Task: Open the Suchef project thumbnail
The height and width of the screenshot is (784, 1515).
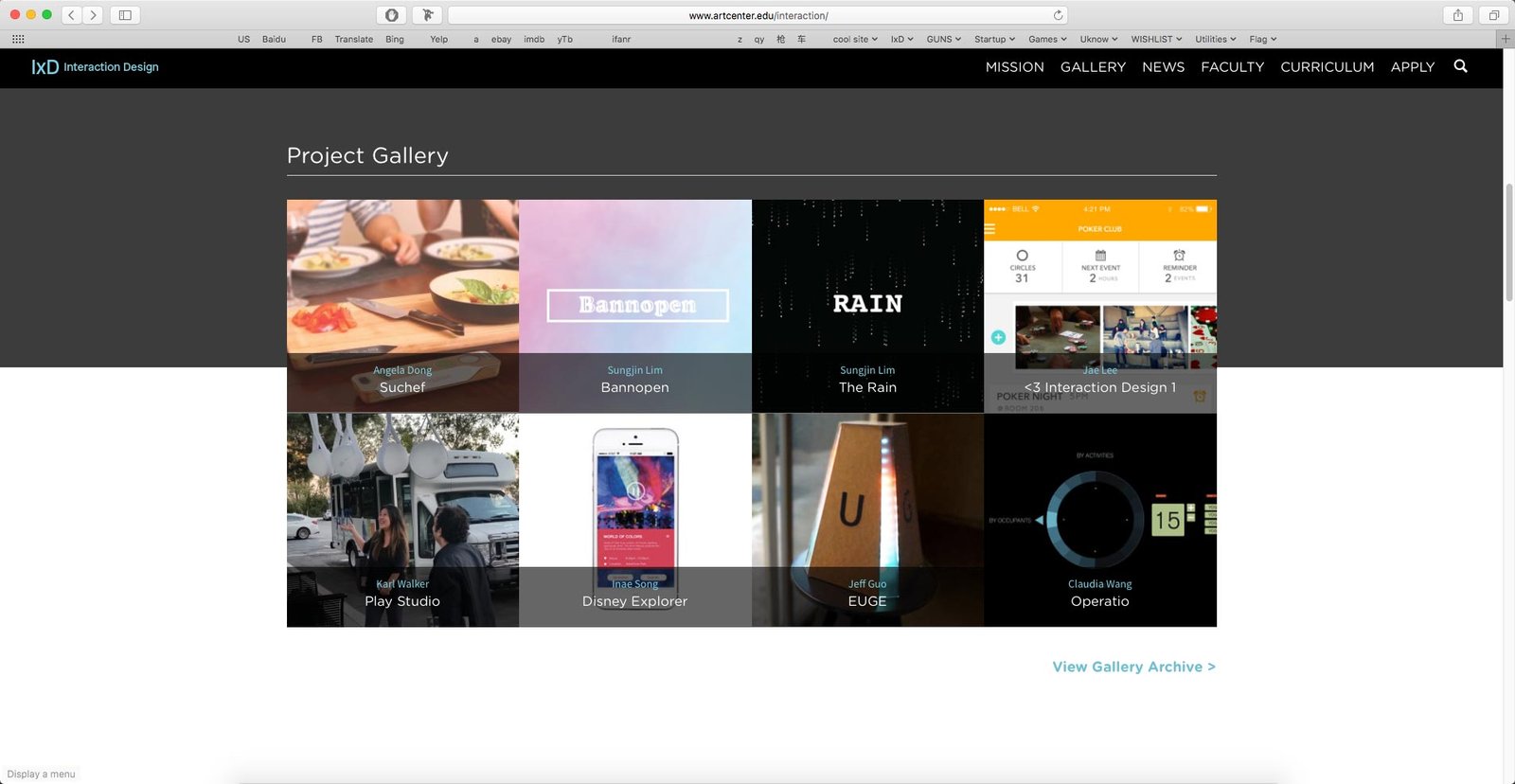Action: coord(402,306)
